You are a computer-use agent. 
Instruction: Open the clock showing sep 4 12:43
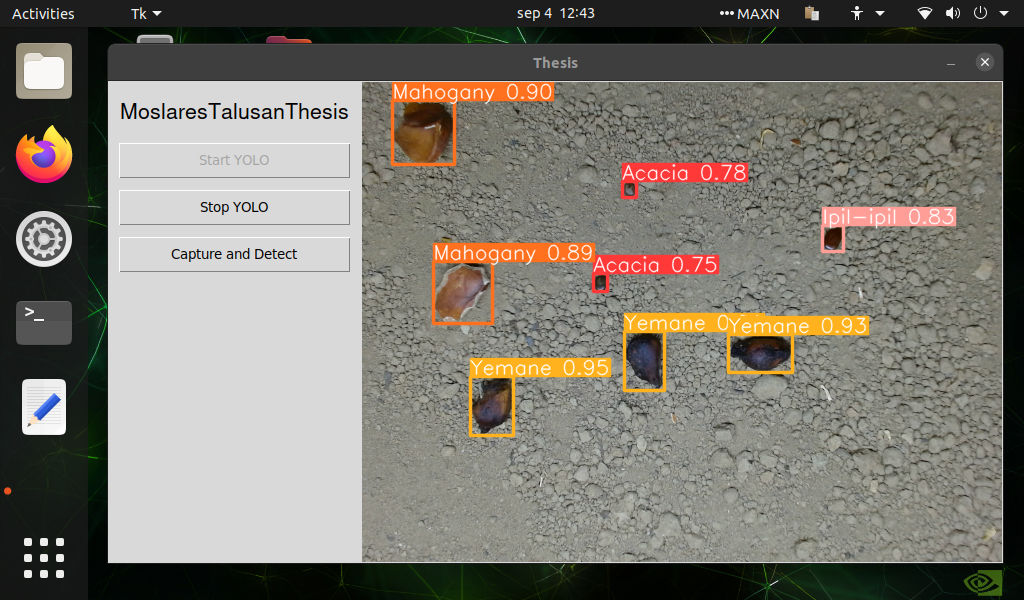tap(556, 14)
